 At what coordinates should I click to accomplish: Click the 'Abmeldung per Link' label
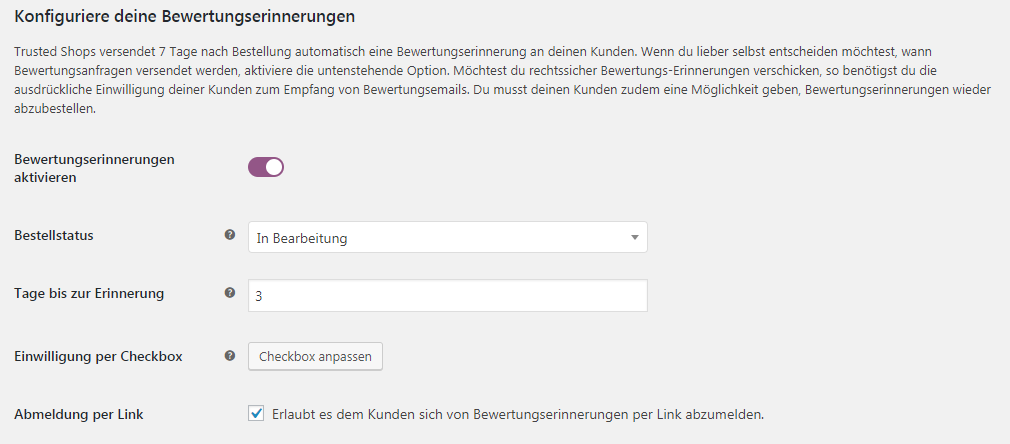click(x=79, y=414)
